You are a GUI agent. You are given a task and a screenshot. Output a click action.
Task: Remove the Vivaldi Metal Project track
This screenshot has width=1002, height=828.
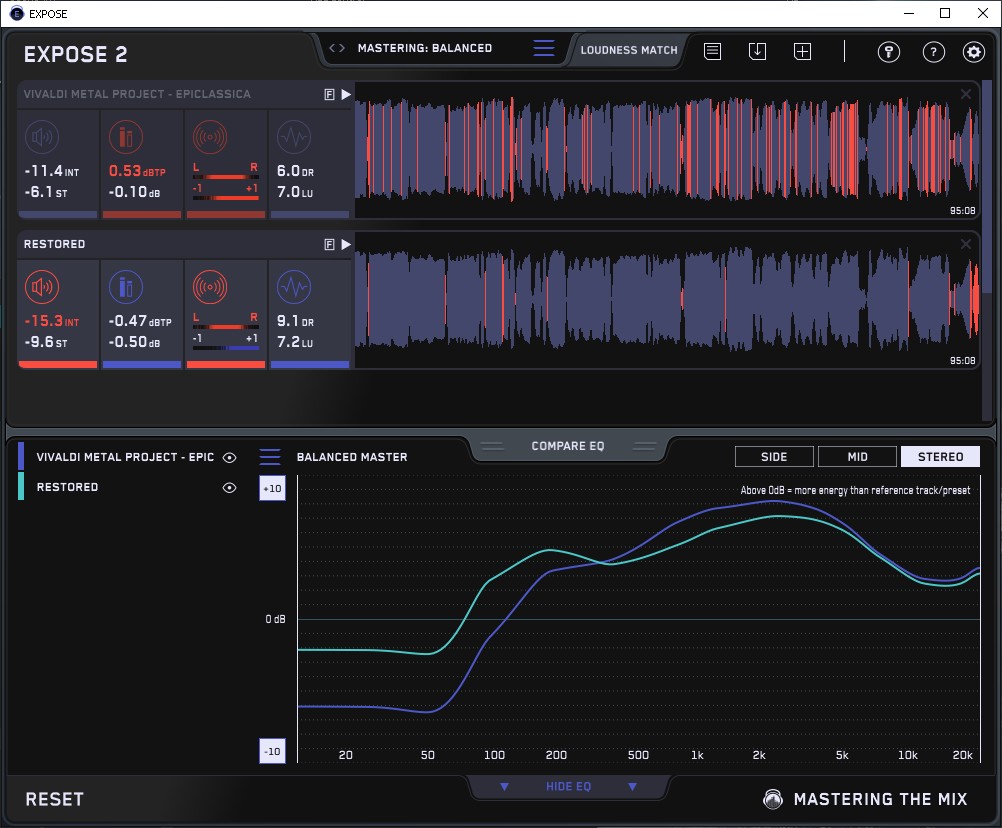(x=966, y=94)
